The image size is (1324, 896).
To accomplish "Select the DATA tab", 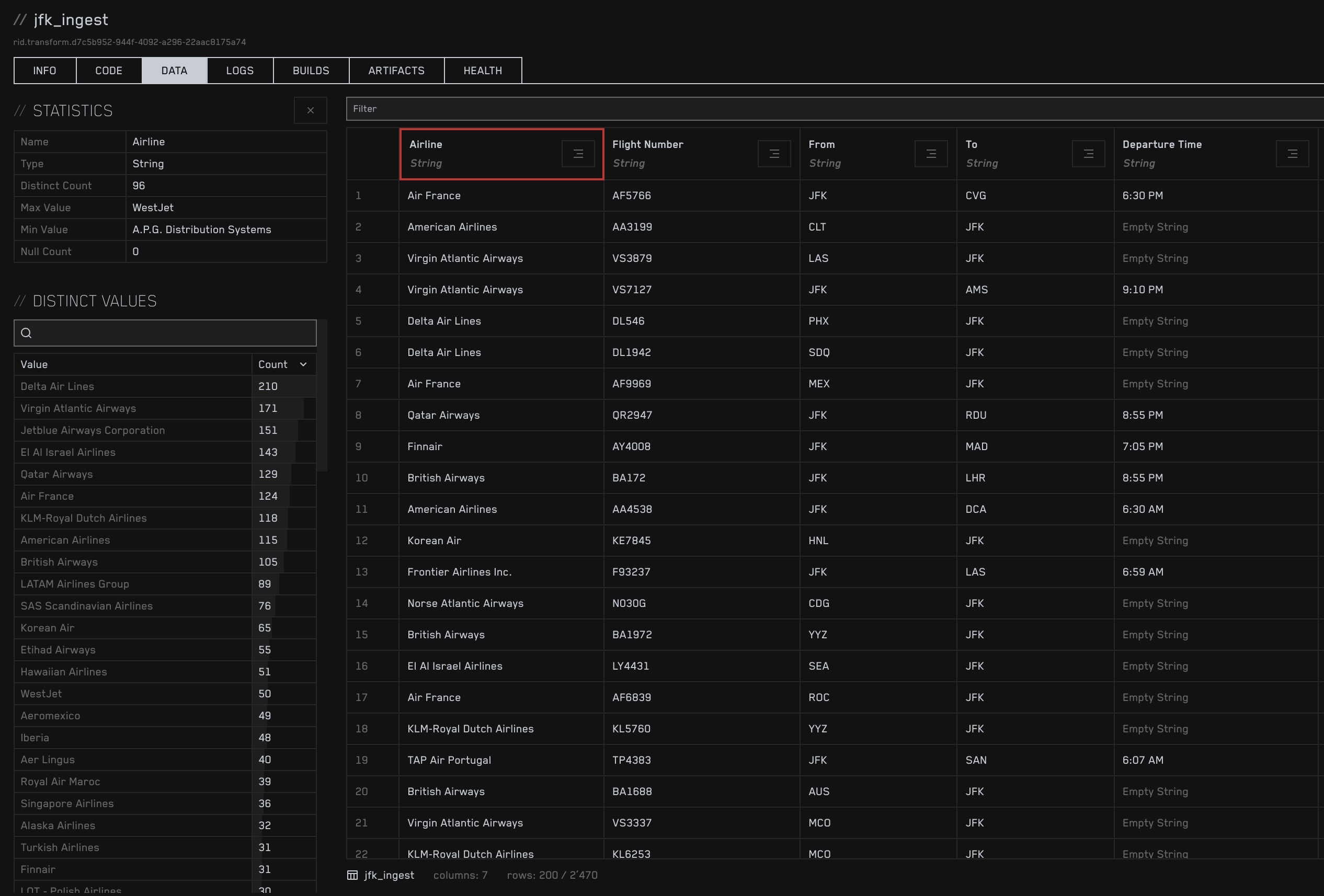I will (174, 71).
